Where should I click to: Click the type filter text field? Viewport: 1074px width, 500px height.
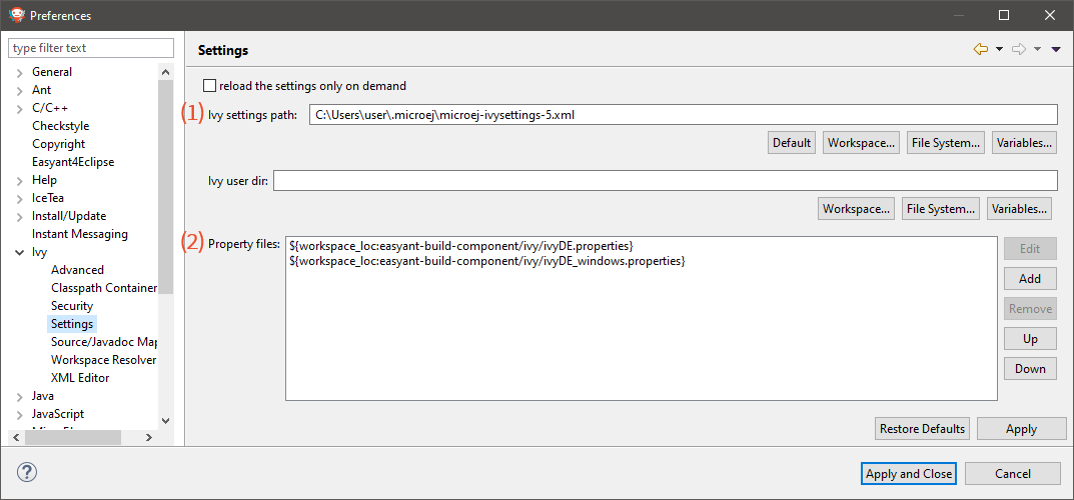(91, 48)
